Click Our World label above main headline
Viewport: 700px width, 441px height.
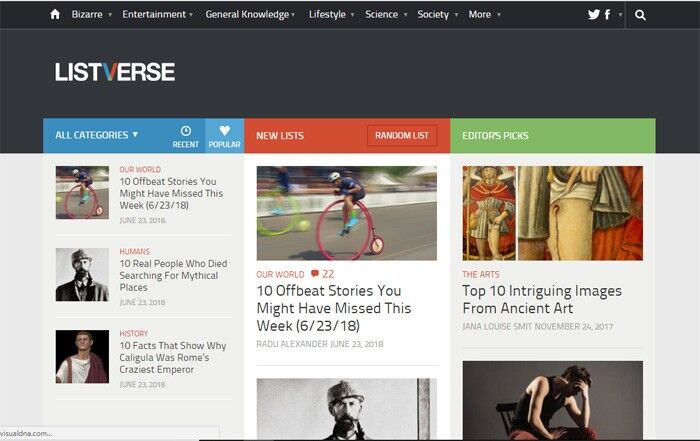tap(280, 274)
